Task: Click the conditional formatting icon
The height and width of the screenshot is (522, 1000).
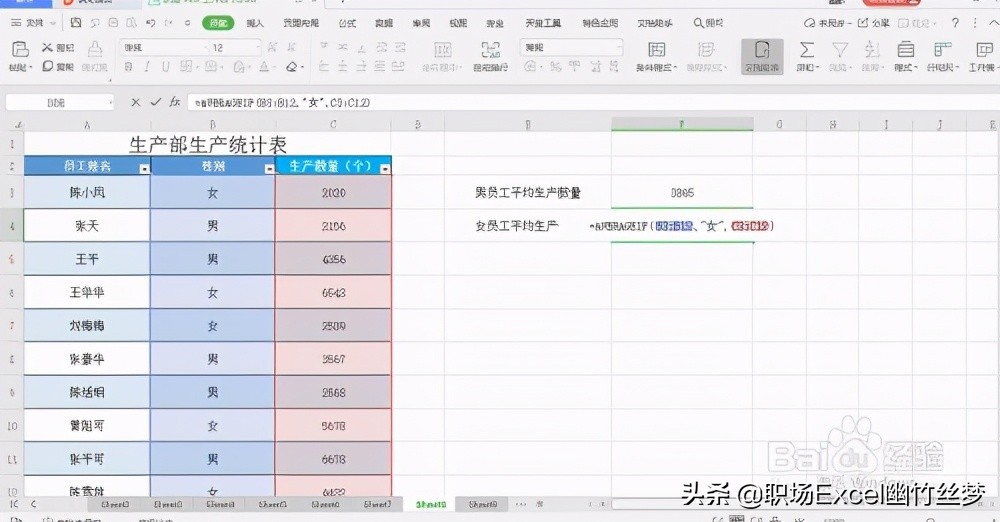Action: coord(657,49)
